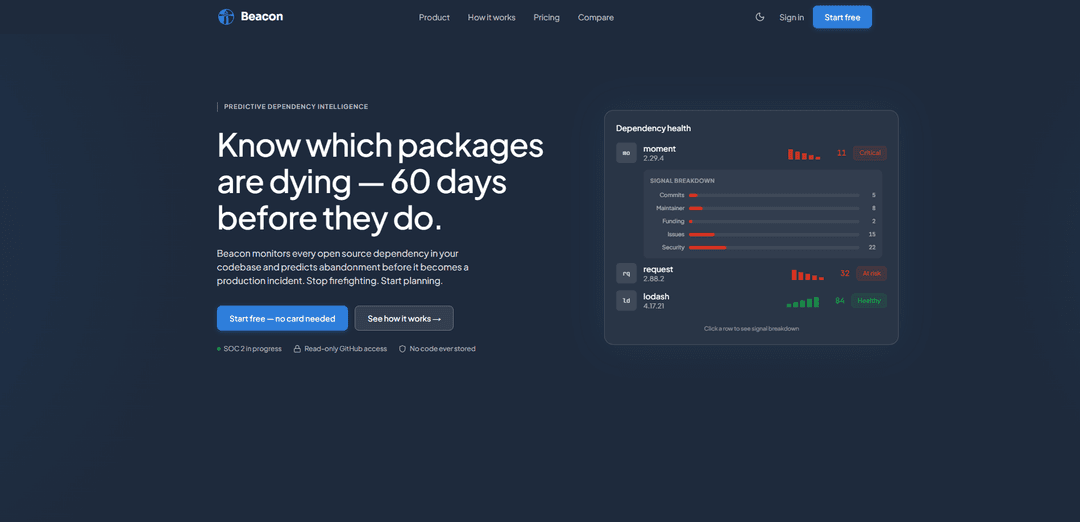
Task: Click the main headline 'Know which packages'
Action: coord(380,146)
